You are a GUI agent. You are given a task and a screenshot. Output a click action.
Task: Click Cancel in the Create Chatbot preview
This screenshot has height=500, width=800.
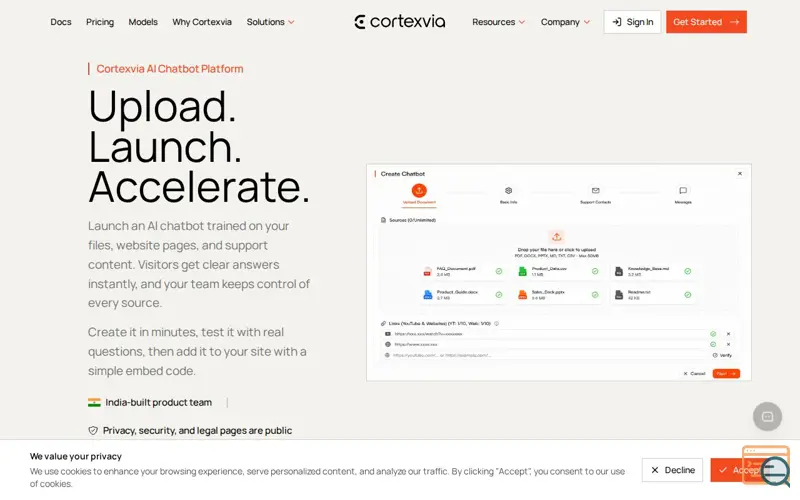(x=694, y=373)
